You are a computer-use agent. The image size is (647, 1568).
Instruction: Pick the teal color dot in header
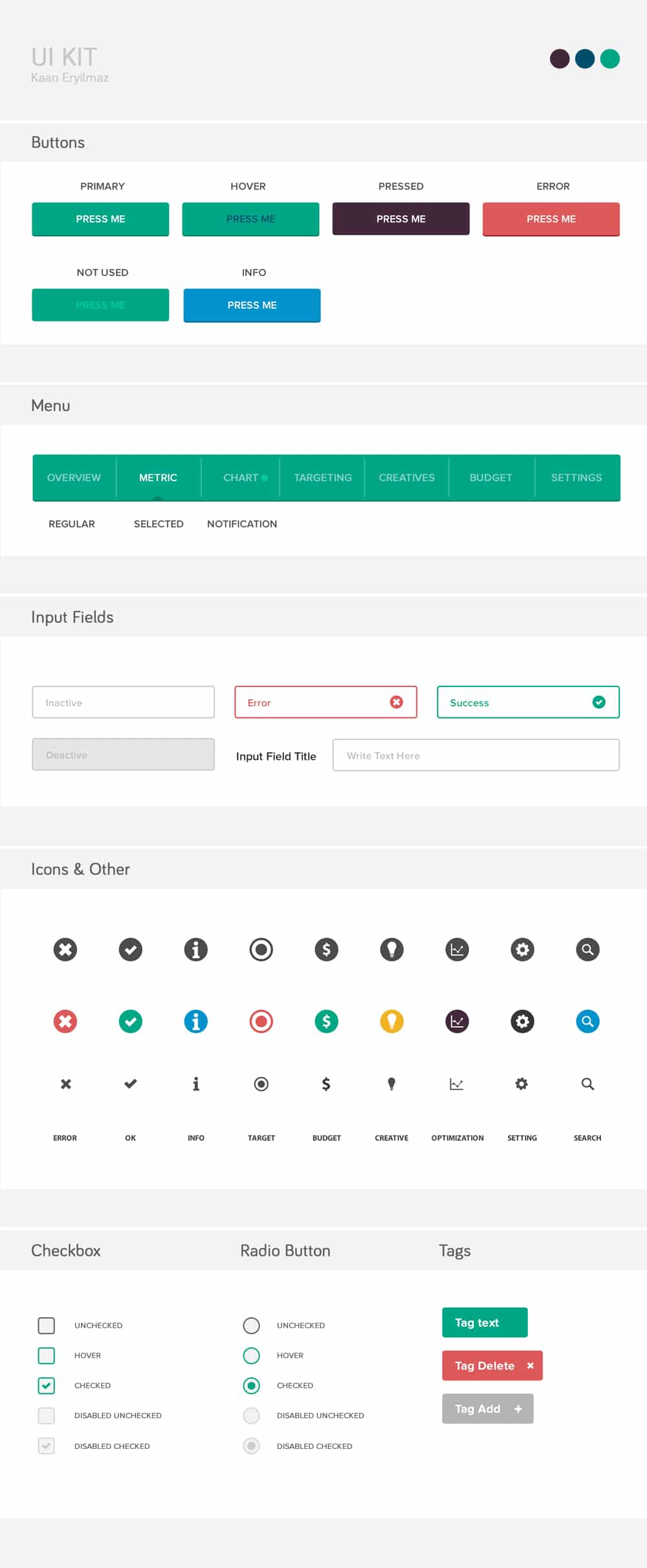point(609,59)
